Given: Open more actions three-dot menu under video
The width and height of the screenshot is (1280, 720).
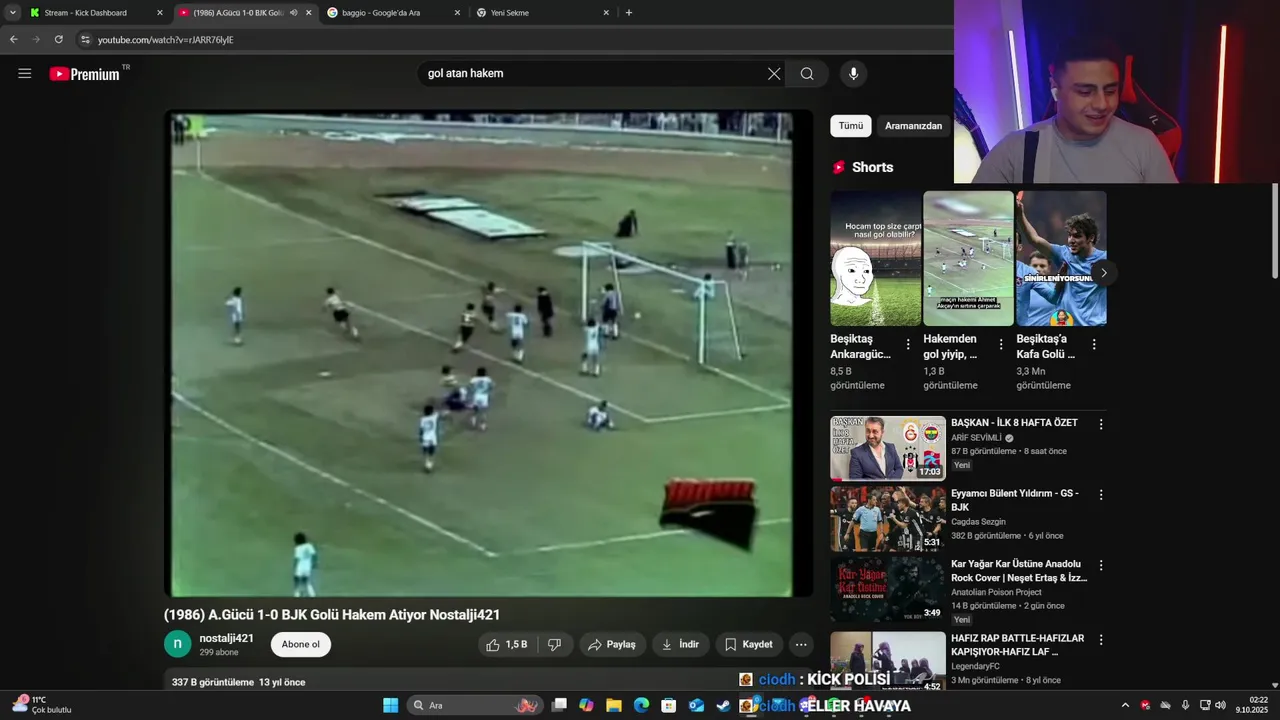Looking at the screenshot, I should tap(800, 645).
